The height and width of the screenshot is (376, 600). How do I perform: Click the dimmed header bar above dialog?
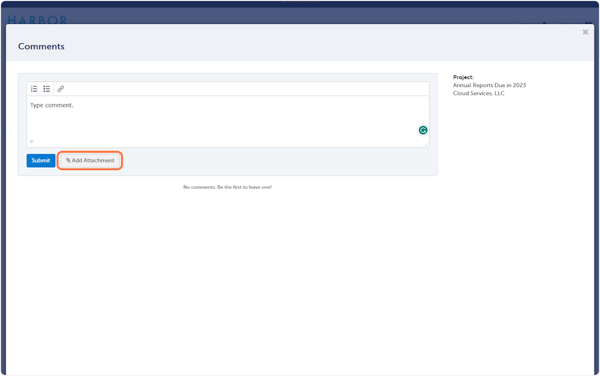point(300,15)
